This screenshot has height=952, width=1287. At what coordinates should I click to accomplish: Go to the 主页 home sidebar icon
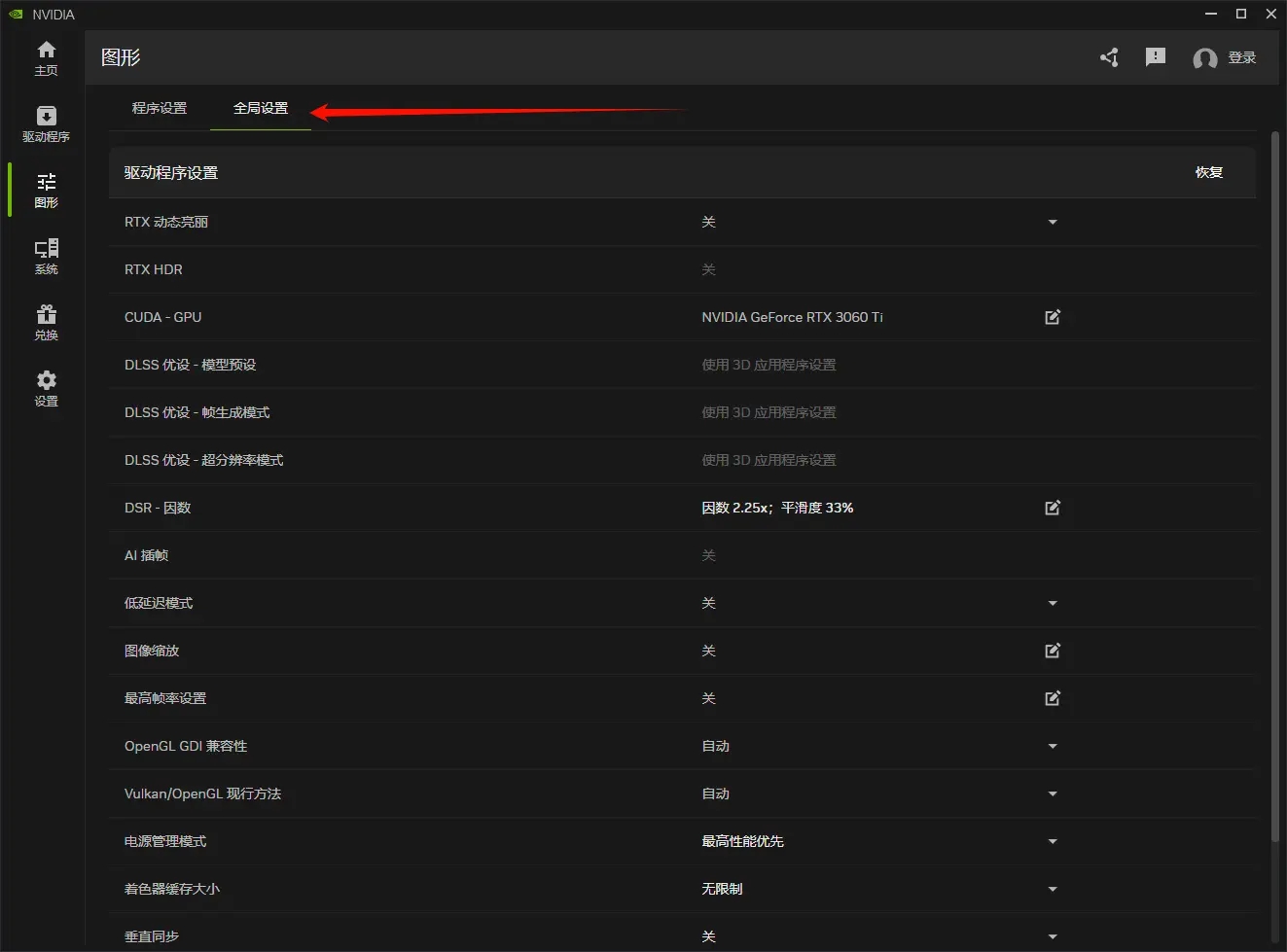click(46, 58)
